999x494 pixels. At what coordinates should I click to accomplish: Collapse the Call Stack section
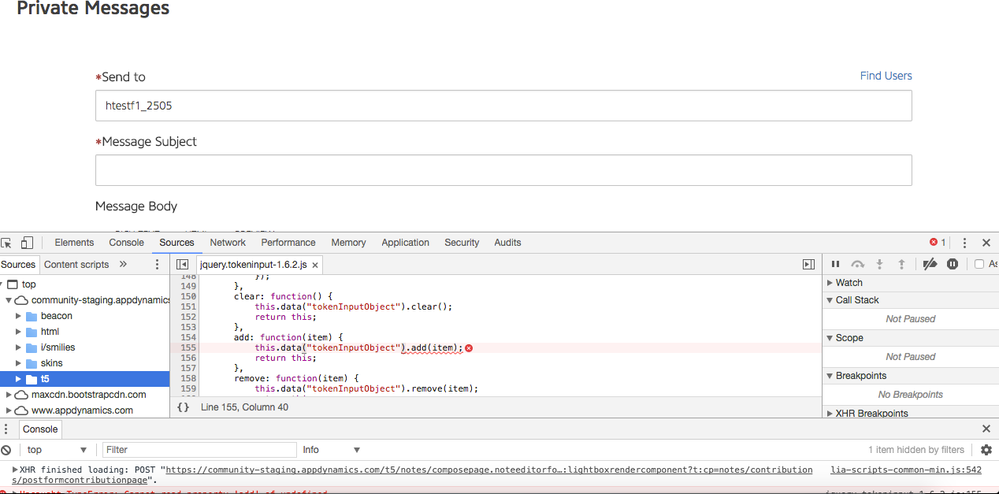830,300
